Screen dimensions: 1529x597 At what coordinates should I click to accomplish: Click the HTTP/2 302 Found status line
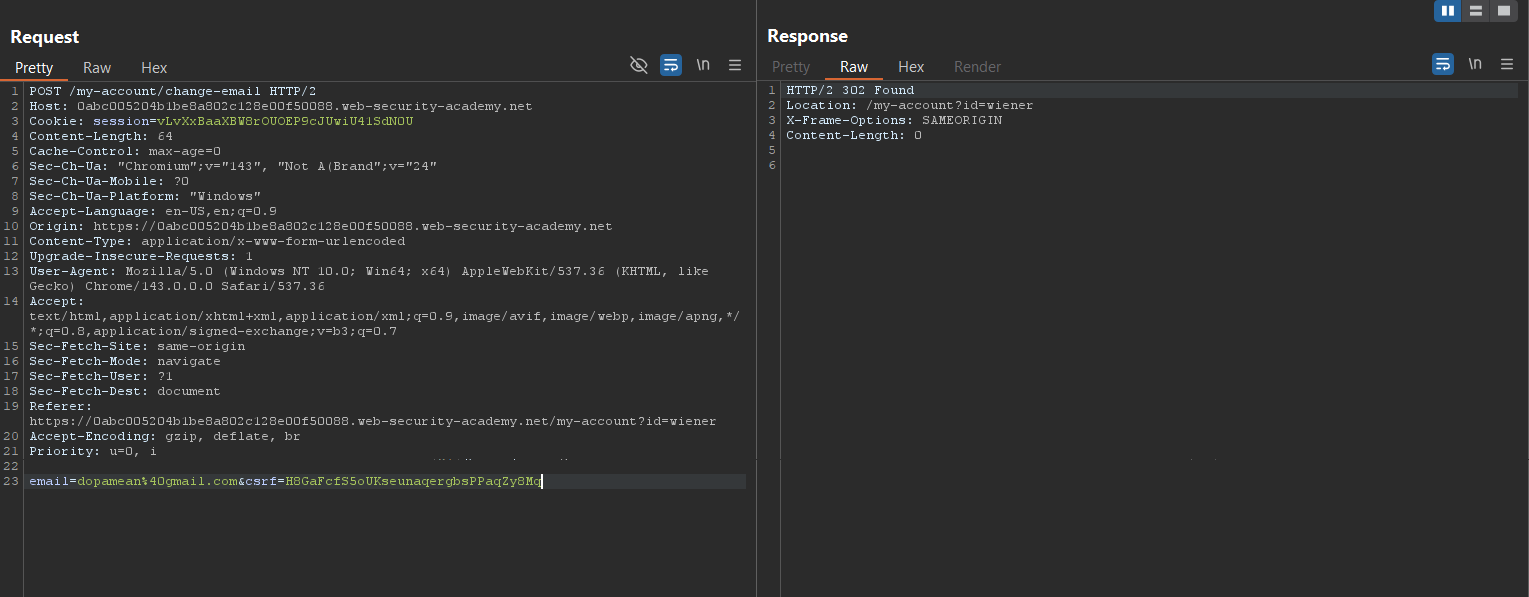850,90
